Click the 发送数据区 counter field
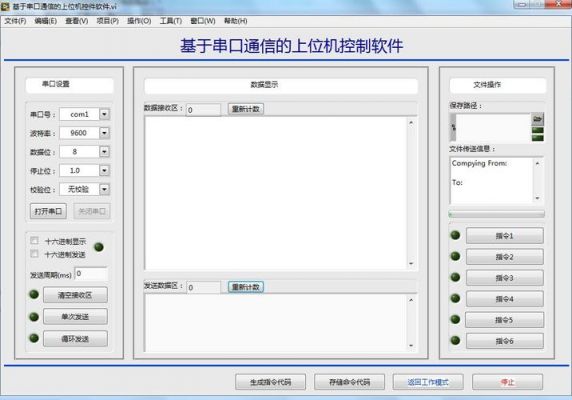The width and height of the screenshot is (572, 400). 204,288
